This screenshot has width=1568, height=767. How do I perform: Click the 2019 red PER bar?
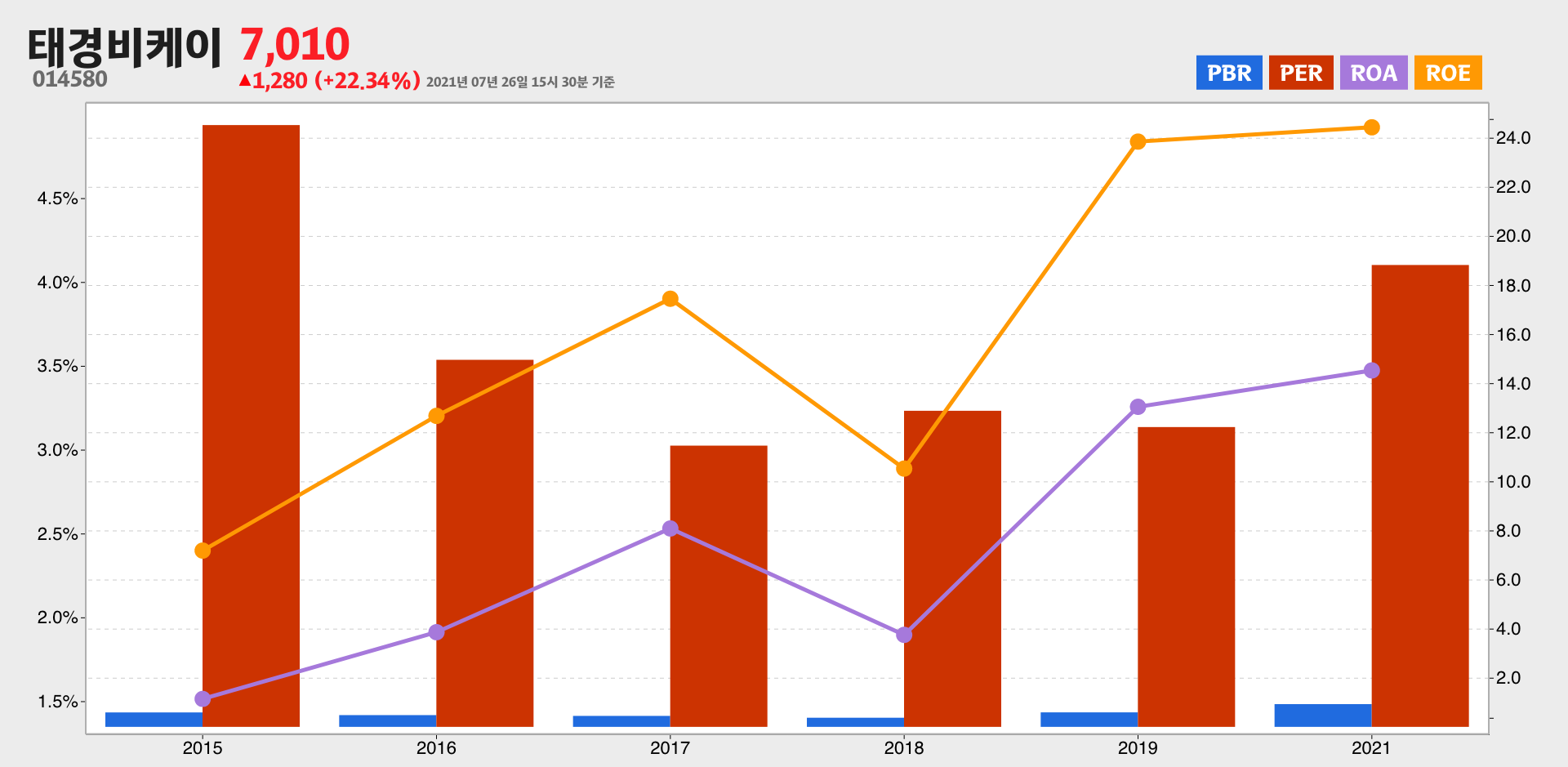pyautogui.click(x=1186, y=577)
